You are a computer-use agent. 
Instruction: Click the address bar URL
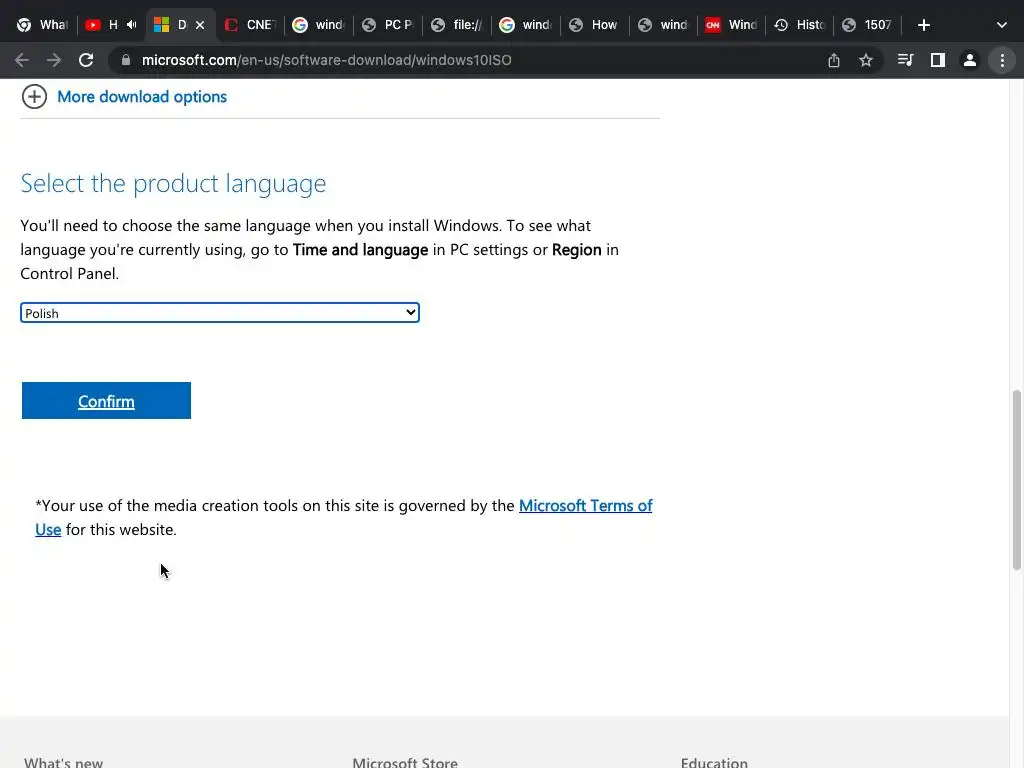click(327, 60)
